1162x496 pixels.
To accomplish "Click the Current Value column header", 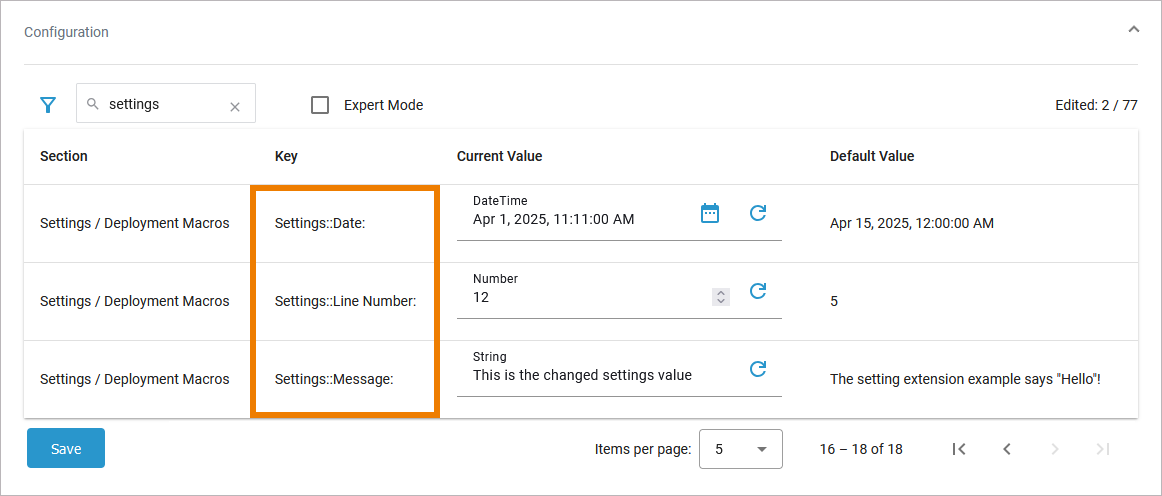I will (499, 156).
